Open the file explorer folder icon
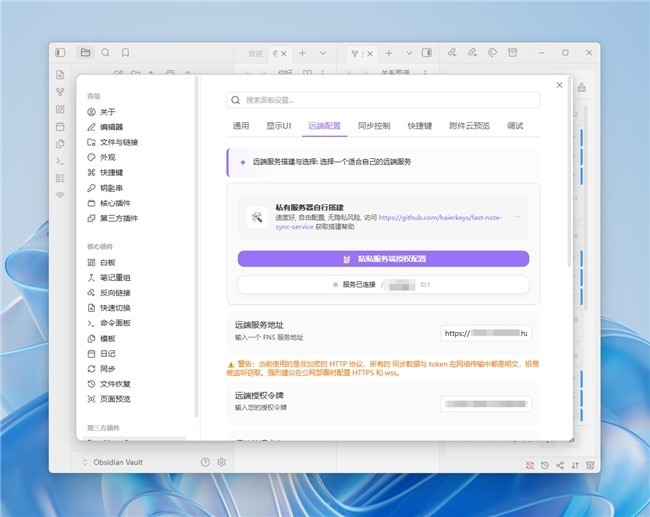The height and width of the screenshot is (517, 650). (85, 53)
